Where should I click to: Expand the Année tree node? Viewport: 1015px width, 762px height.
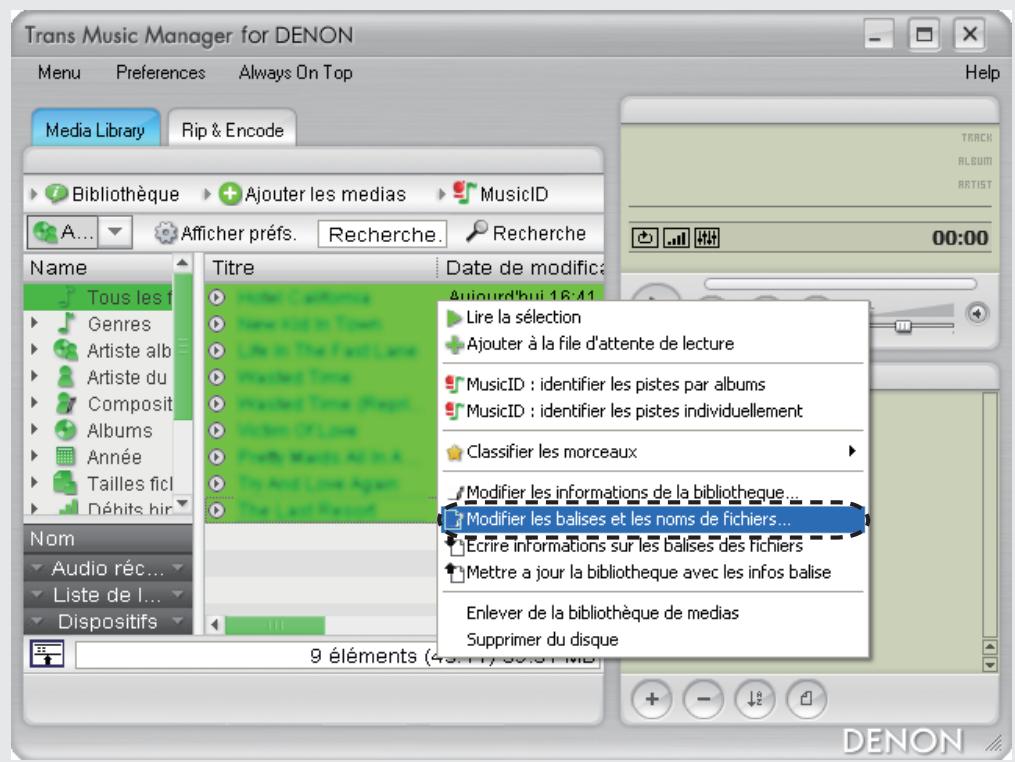tap(34, 455)
